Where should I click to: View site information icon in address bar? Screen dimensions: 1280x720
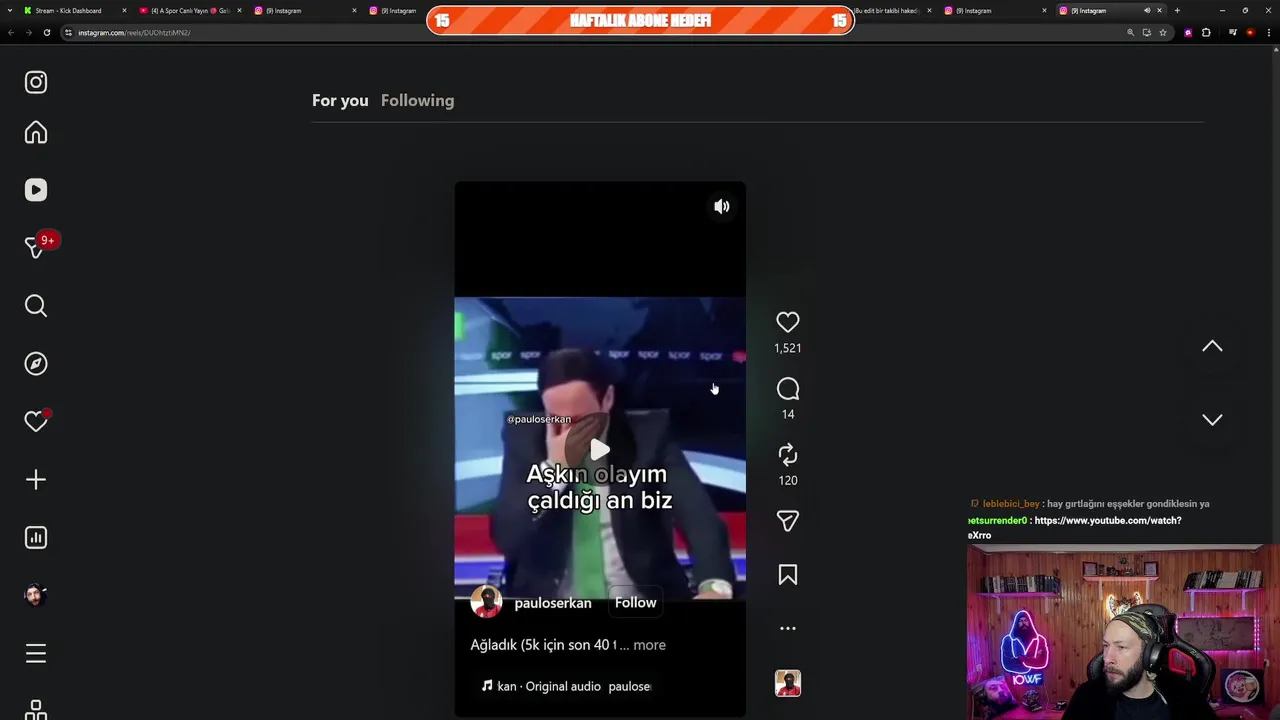[68, 32]
